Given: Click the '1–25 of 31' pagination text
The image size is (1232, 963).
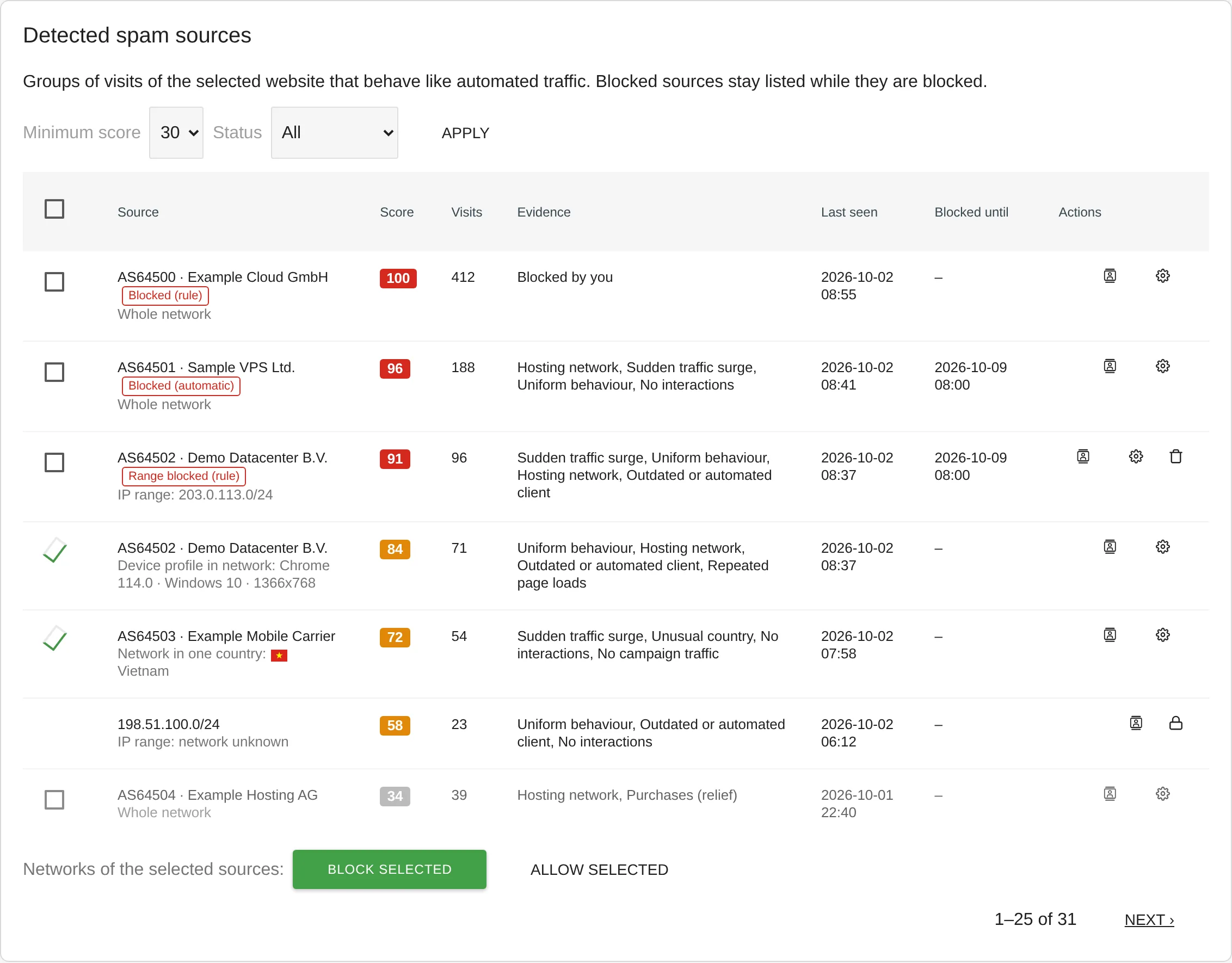Looking at the screenshot, I should point(1035,919).
